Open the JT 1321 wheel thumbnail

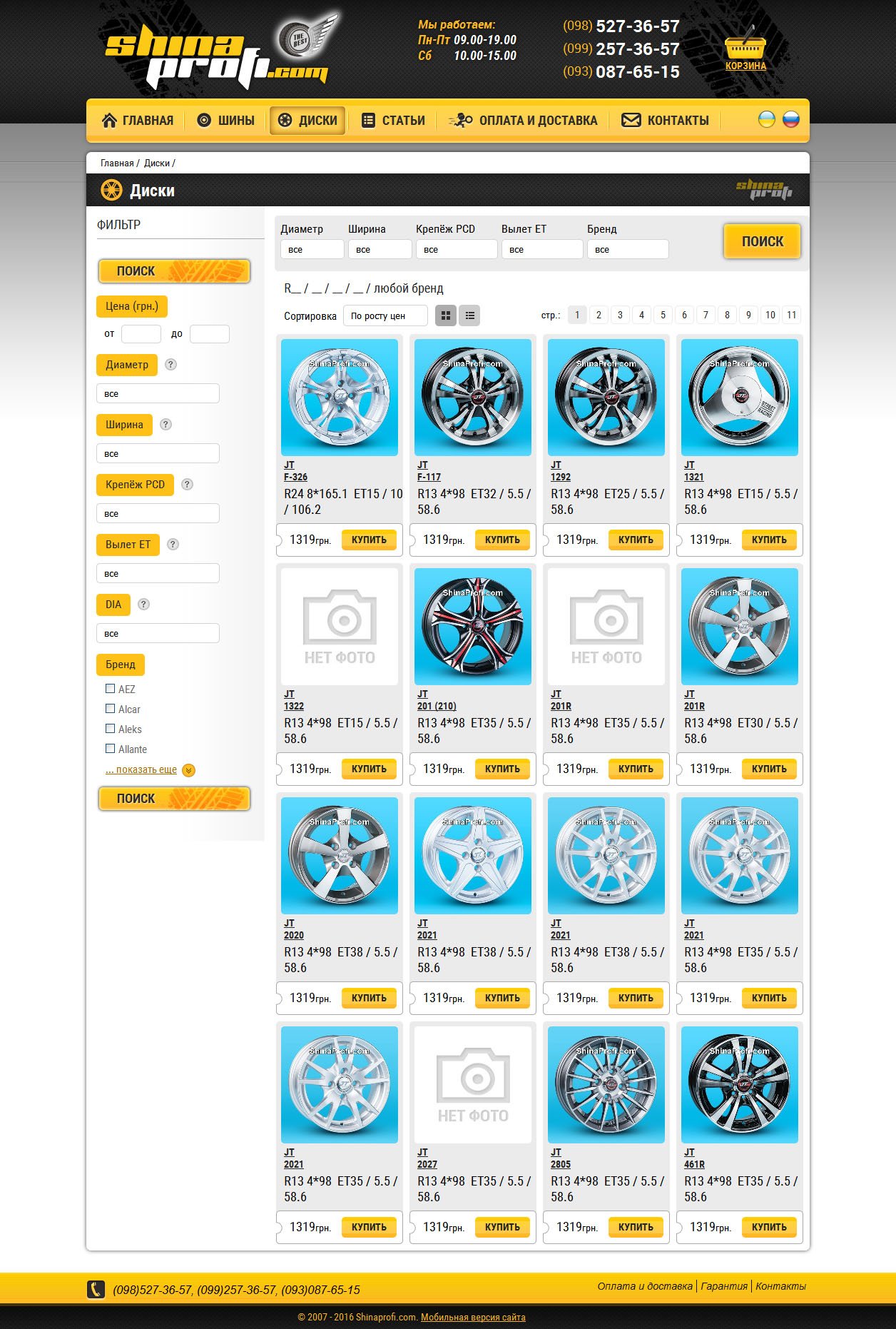click(x=740, y=398)
